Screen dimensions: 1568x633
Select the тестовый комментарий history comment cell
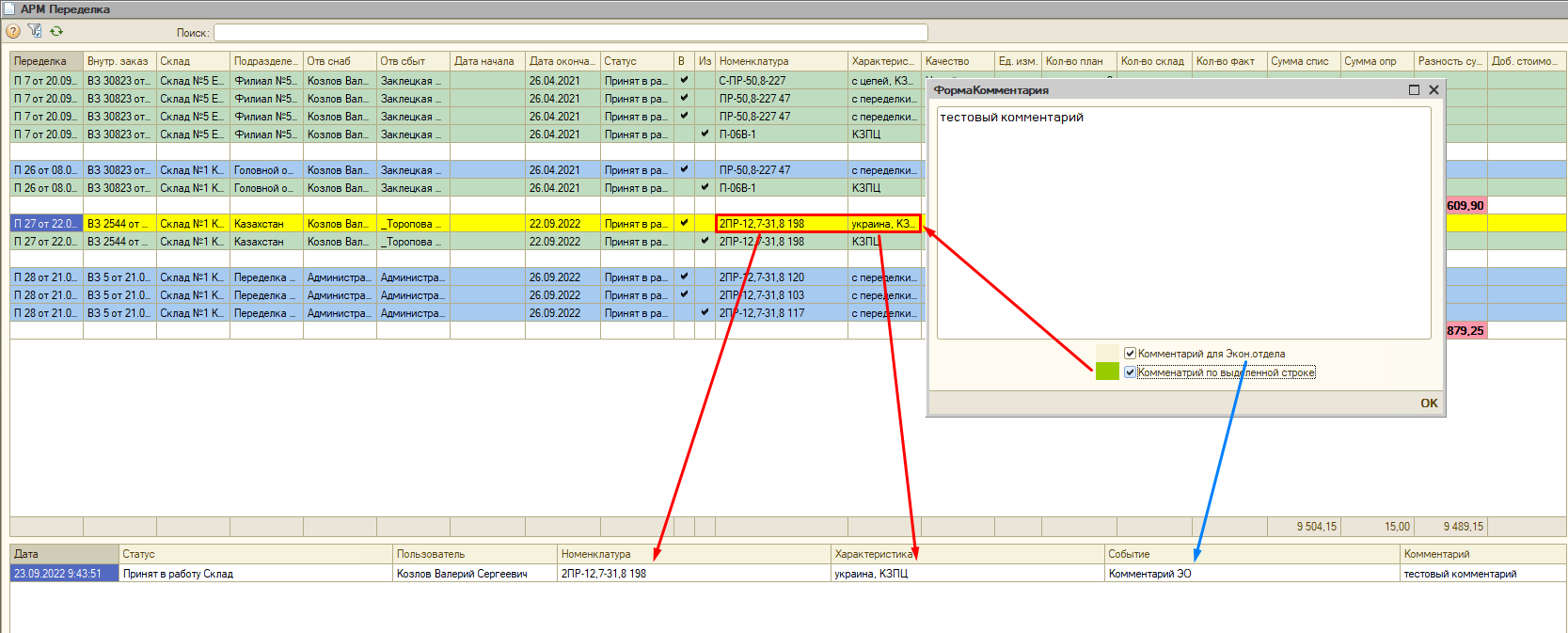coord(1483,574)
